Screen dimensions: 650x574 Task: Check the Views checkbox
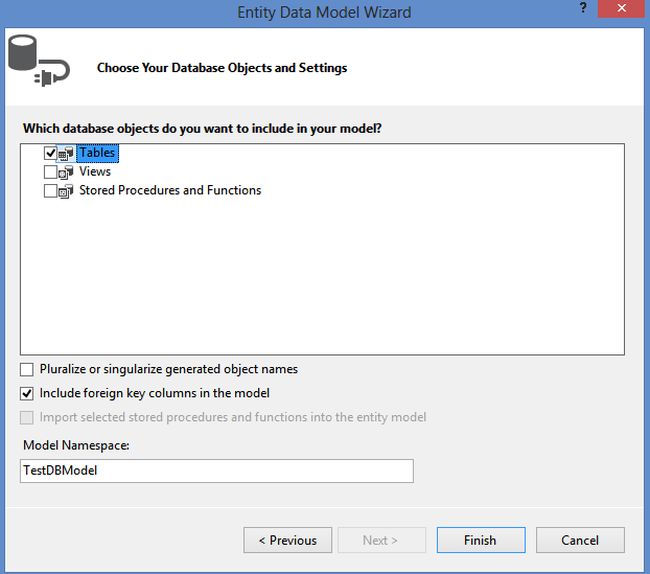tap(50, 172)
